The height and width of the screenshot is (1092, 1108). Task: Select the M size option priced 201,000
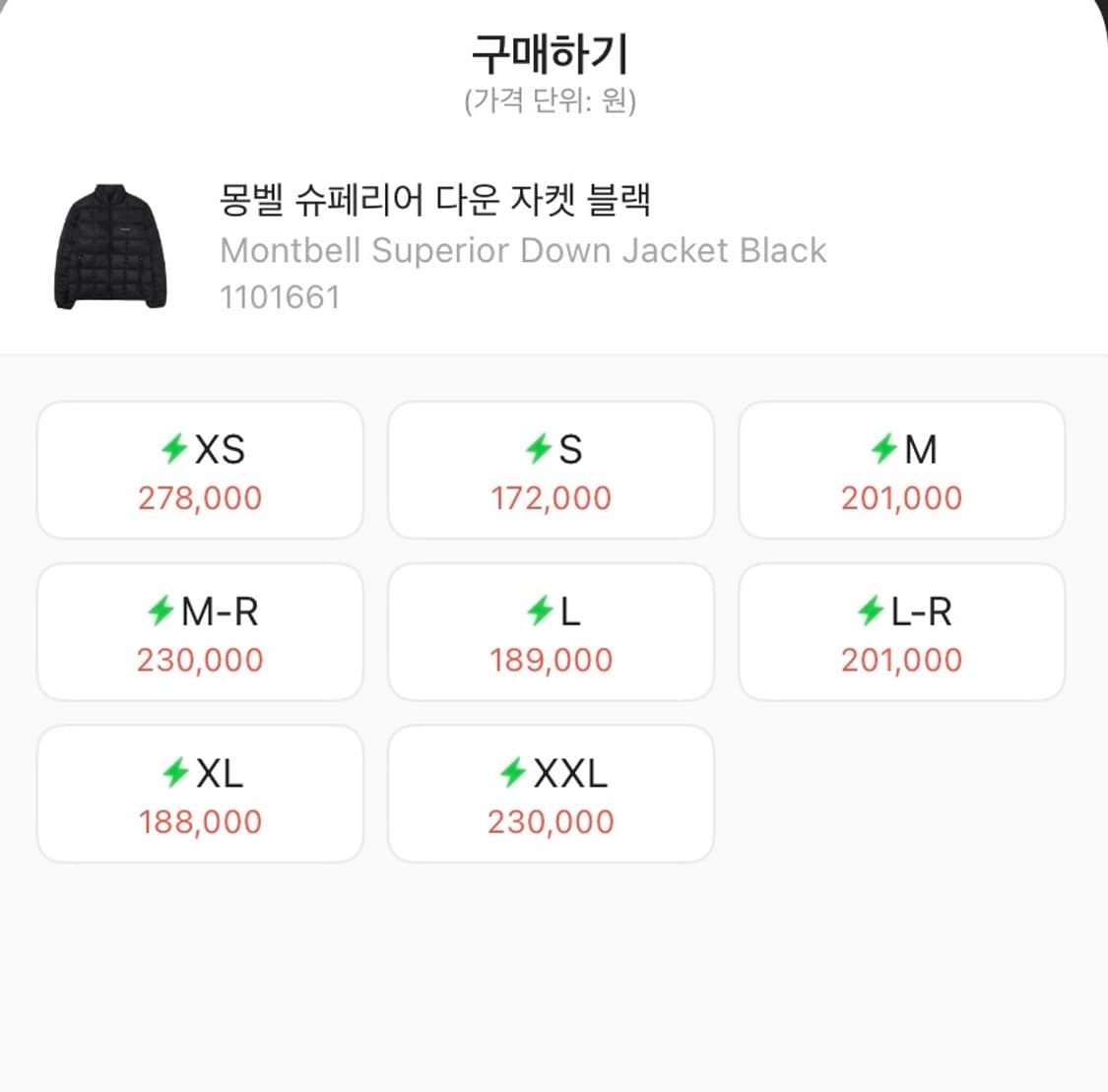tap(901, 471)
